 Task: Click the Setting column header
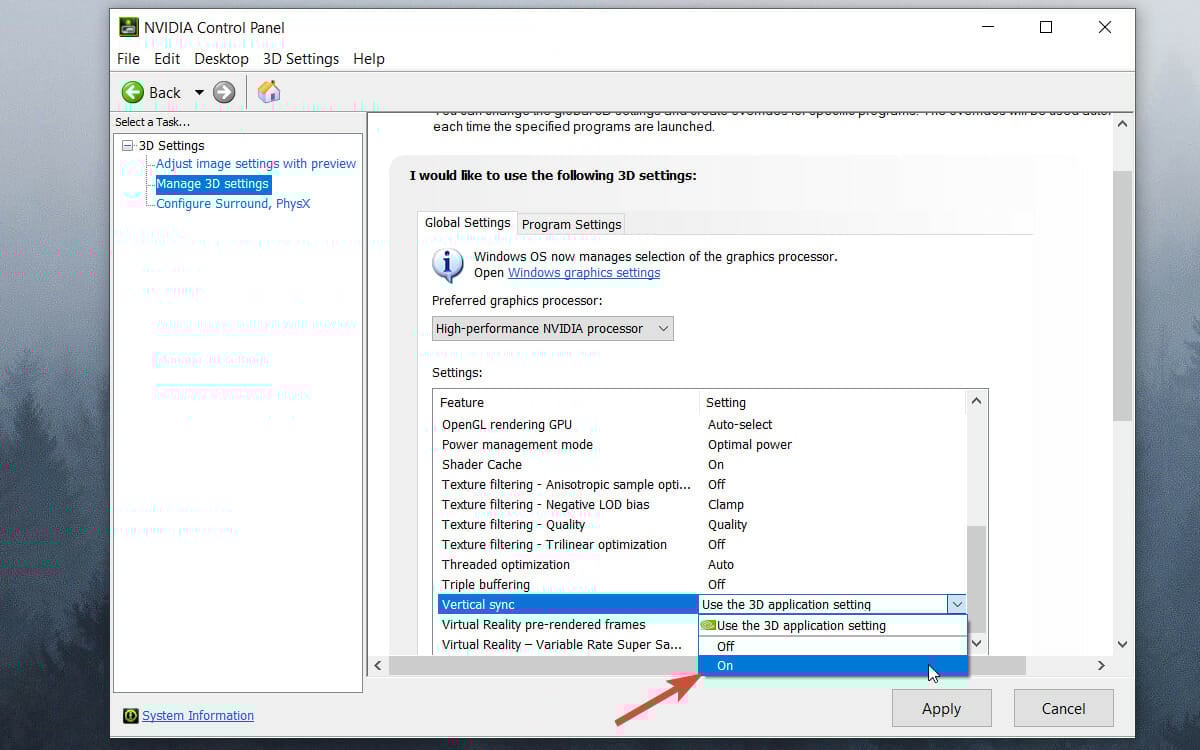833,402
